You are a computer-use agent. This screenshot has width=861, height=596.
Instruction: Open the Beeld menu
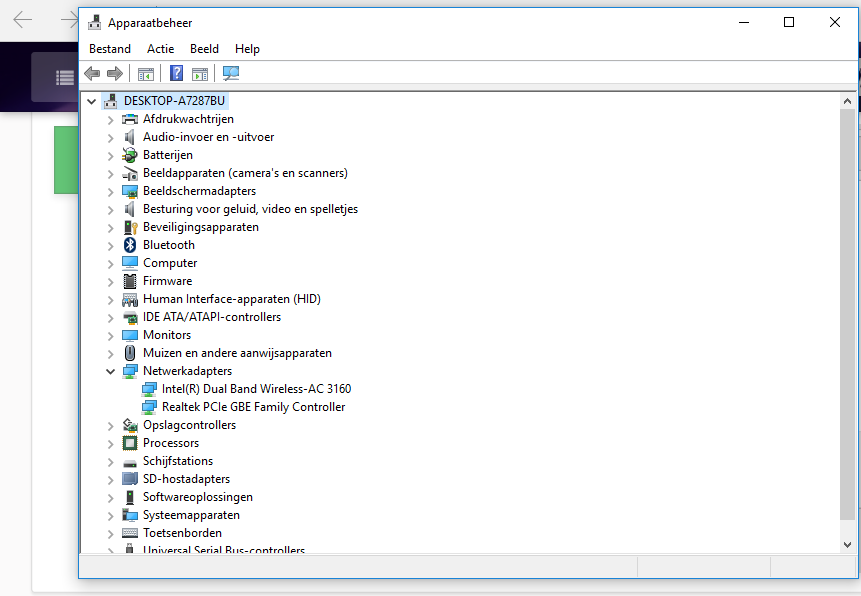[204, 49]
